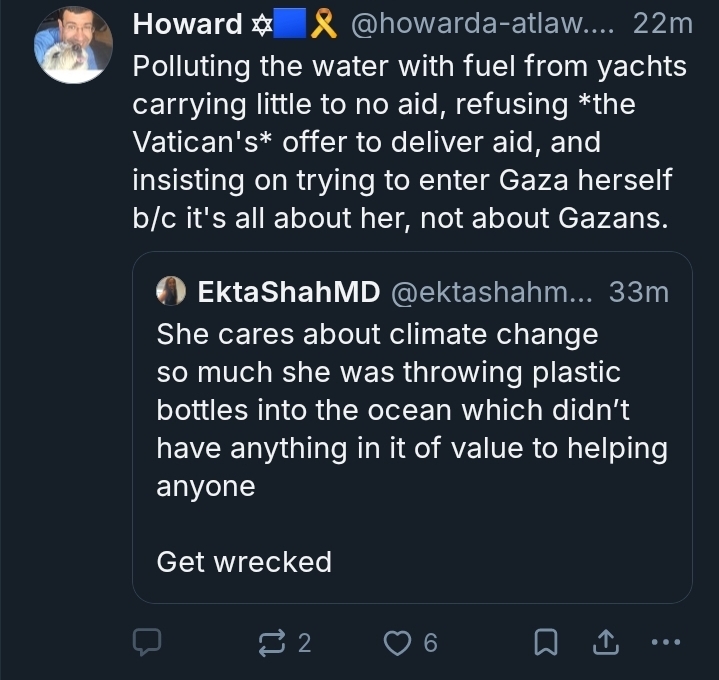
Task: Click EktaShahMD's small avatar in quoted post
Action: [x=172, y=291]
